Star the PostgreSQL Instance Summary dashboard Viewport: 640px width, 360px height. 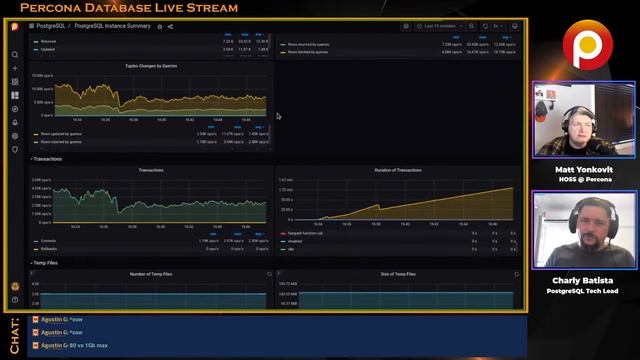(x=160, y=27)
